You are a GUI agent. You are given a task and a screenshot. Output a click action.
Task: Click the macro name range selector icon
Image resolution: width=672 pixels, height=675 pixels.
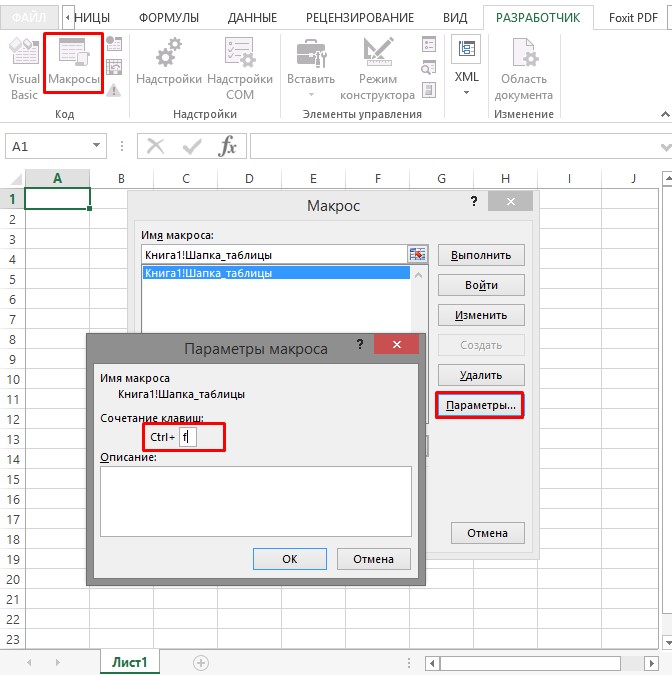[417, 254]
